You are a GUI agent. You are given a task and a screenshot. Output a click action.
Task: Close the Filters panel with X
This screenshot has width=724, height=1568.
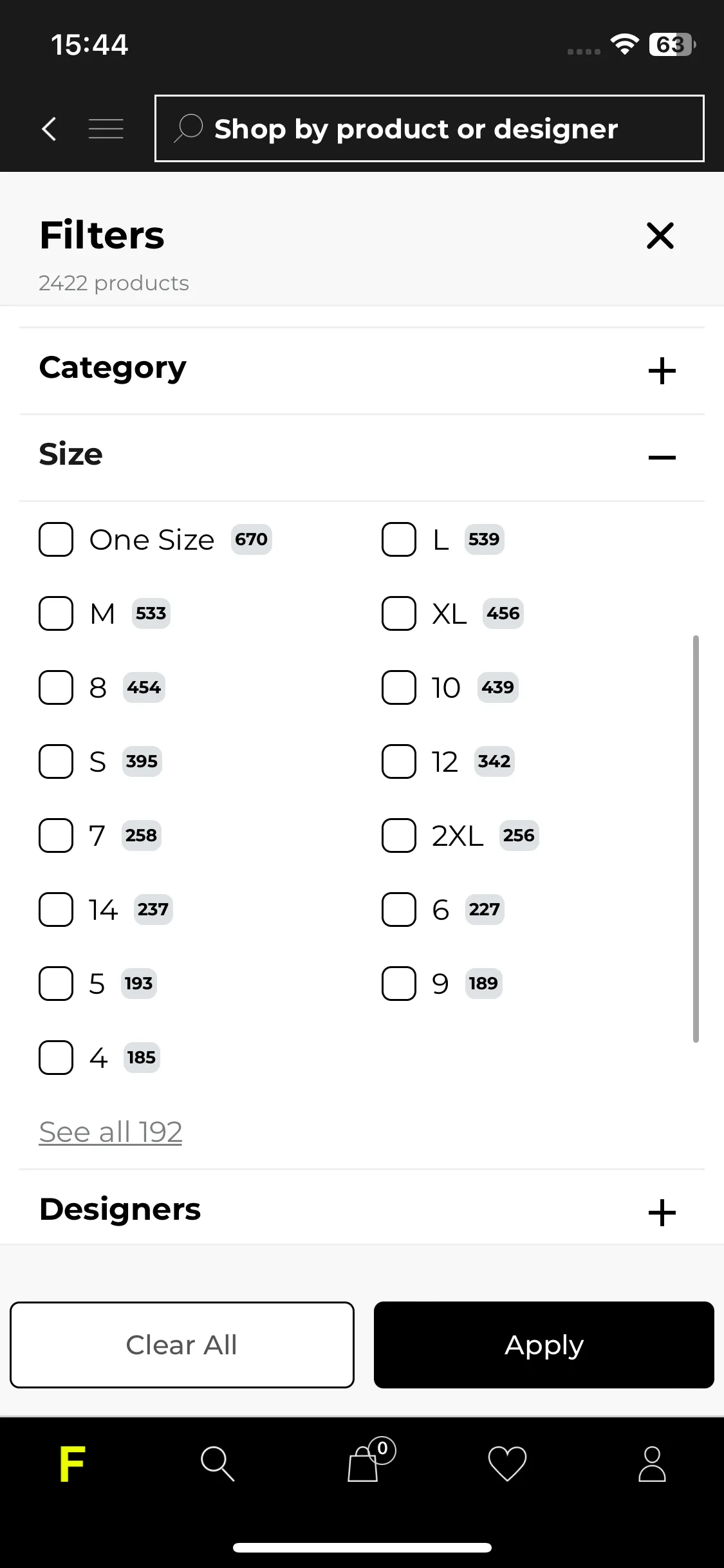click(660, 236)
